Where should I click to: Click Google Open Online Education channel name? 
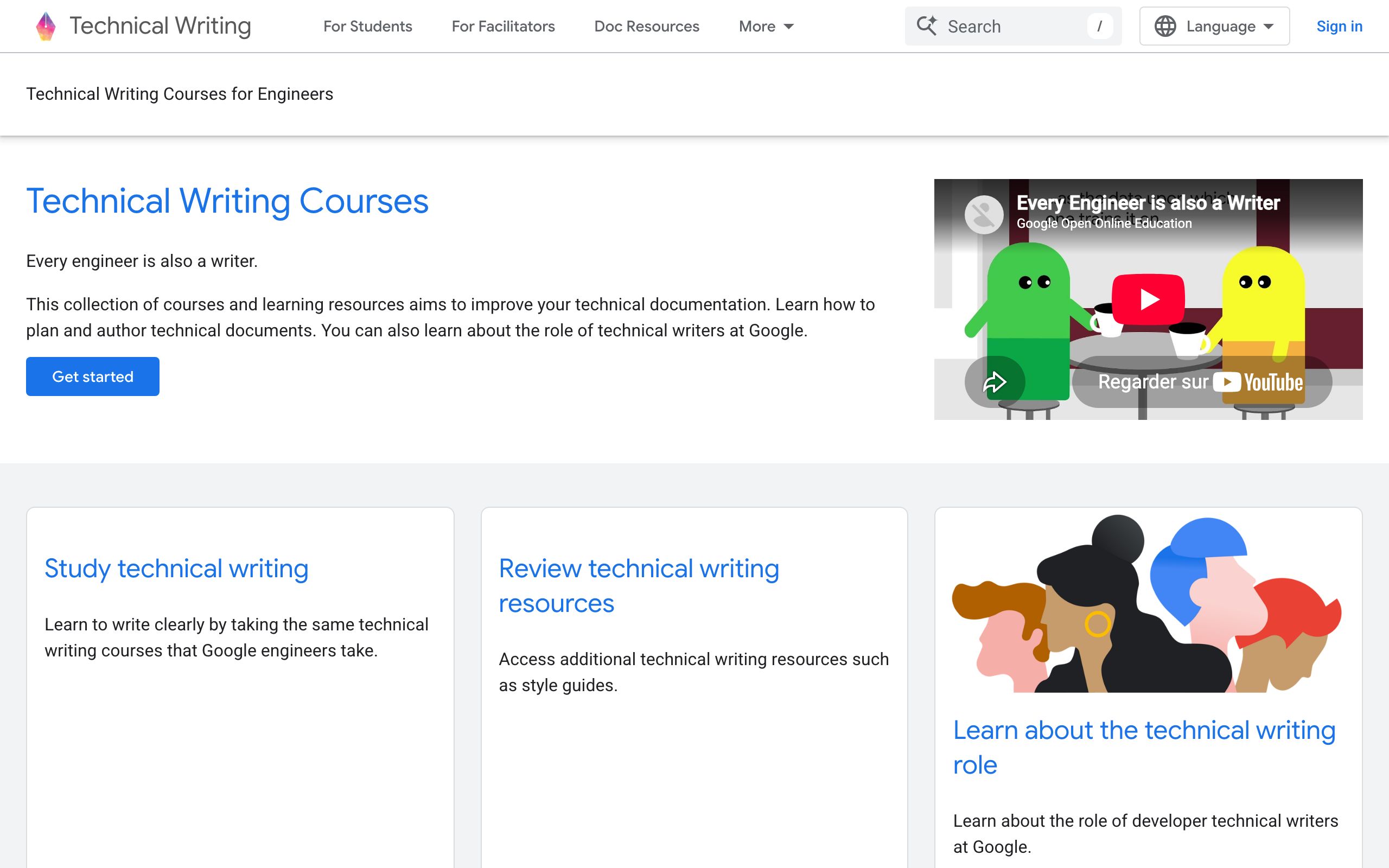click(1104, 224)
